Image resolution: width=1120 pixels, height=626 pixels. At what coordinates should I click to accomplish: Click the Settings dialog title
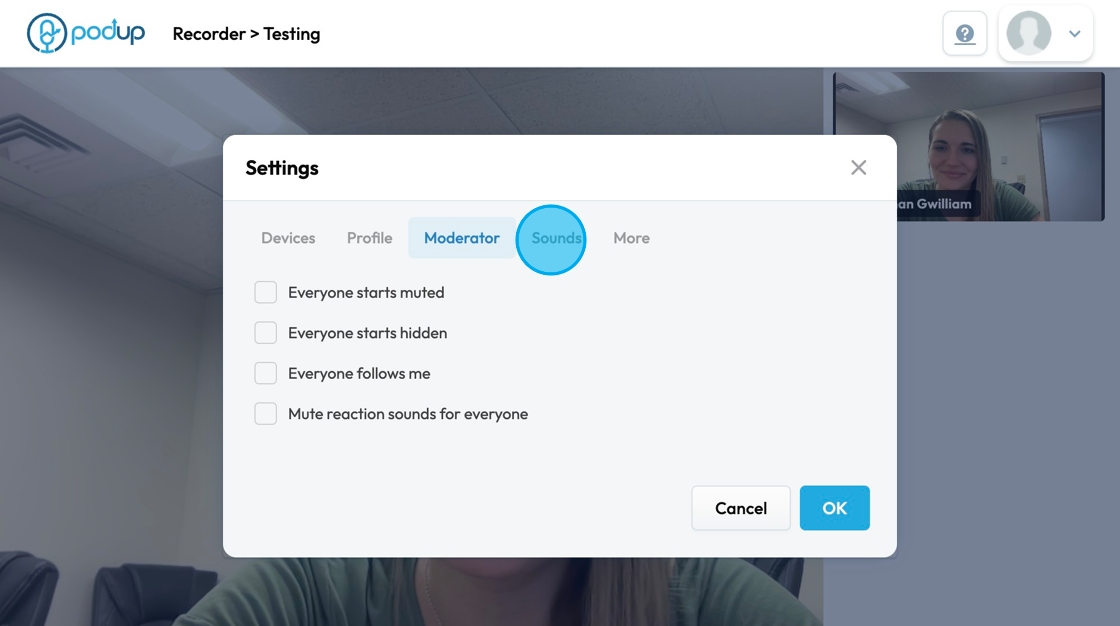point(282,168)
